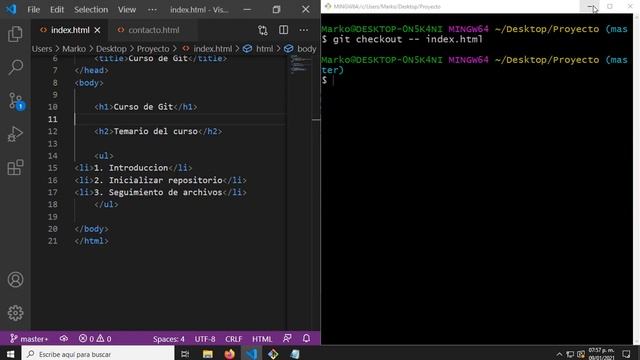The image size is (640, 360).
Task: Open the Windows notification center
Action: point(627,354)
